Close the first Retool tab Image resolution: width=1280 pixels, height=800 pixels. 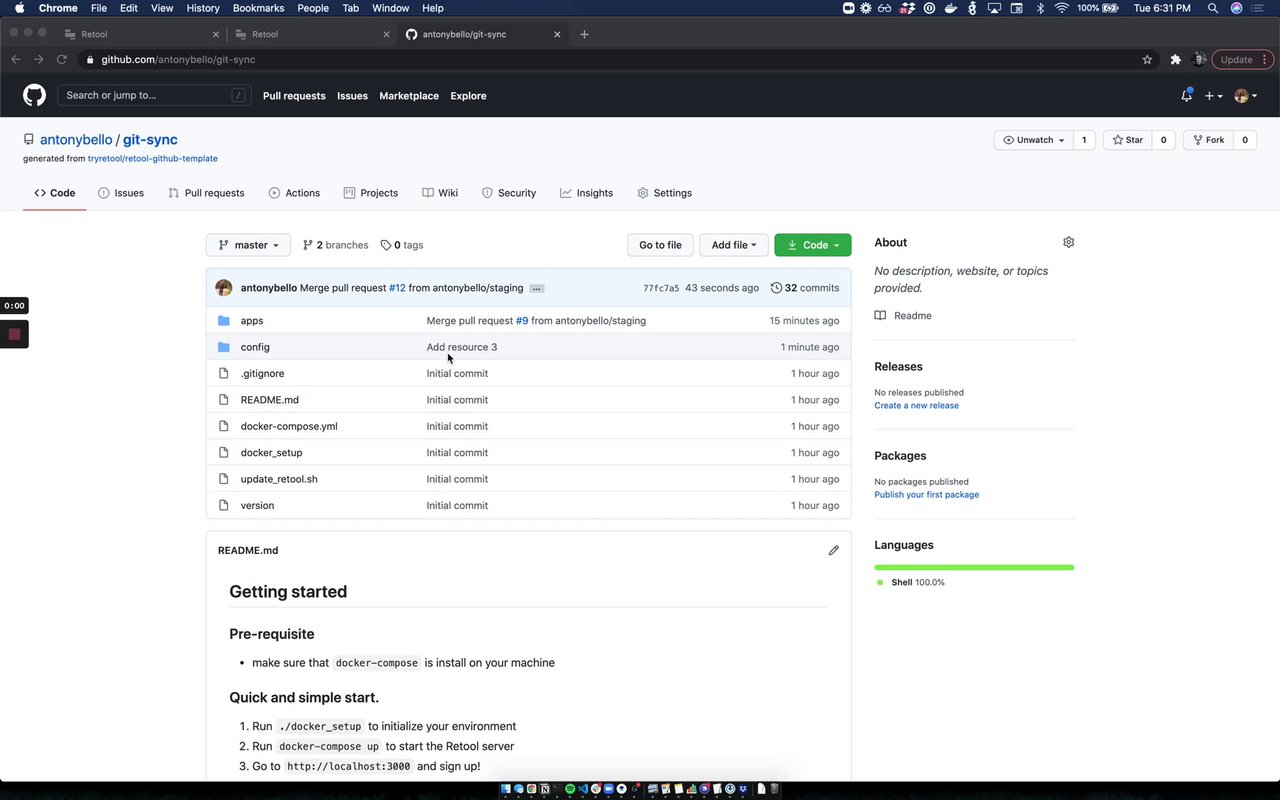point(216,34)
